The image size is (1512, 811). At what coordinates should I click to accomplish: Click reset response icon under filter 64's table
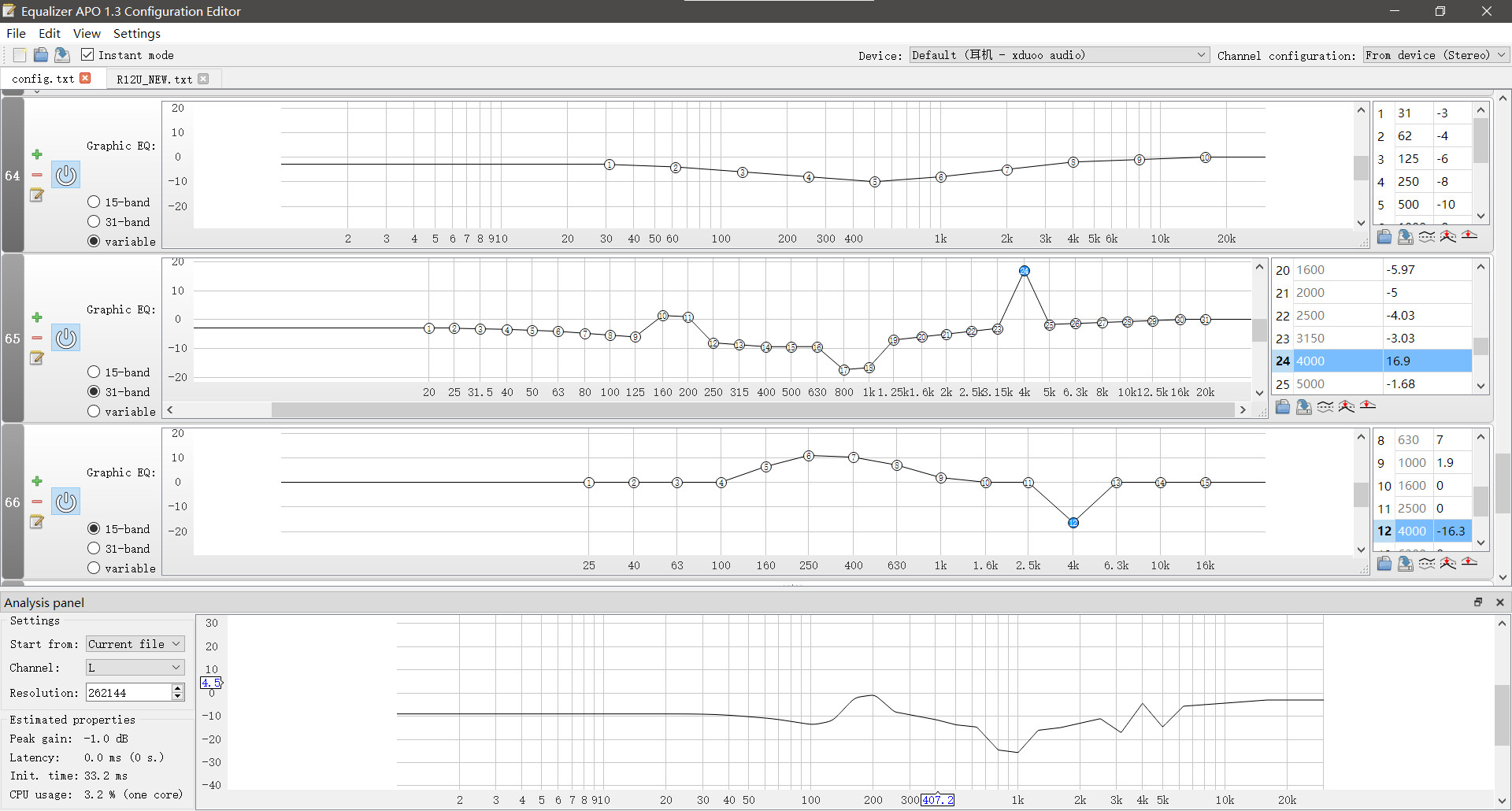[1469, 235]
